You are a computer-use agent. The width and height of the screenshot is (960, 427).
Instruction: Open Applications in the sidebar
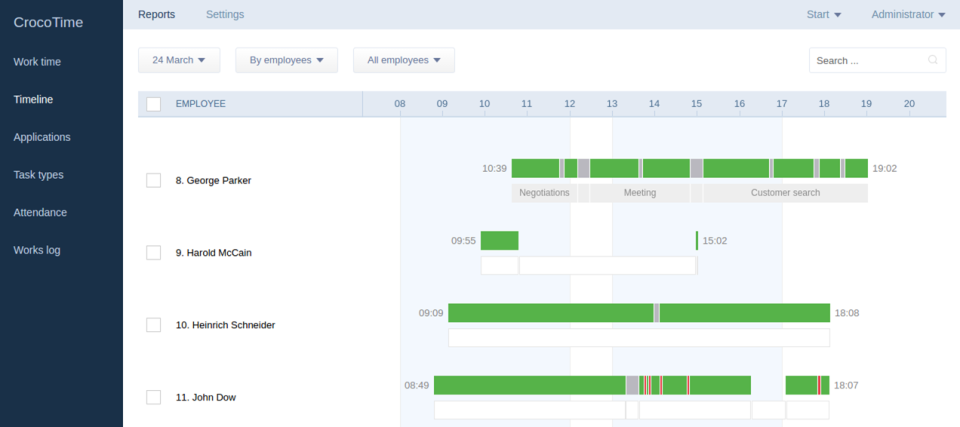(42, 137)
